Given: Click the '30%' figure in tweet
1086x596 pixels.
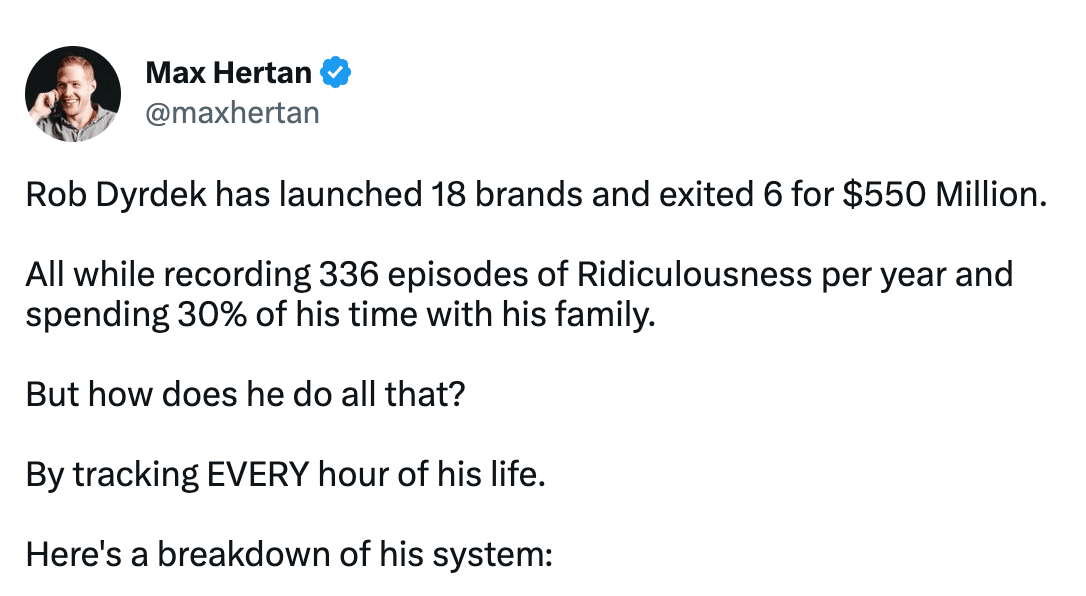Looking at the screenshot, I should 212,315.
